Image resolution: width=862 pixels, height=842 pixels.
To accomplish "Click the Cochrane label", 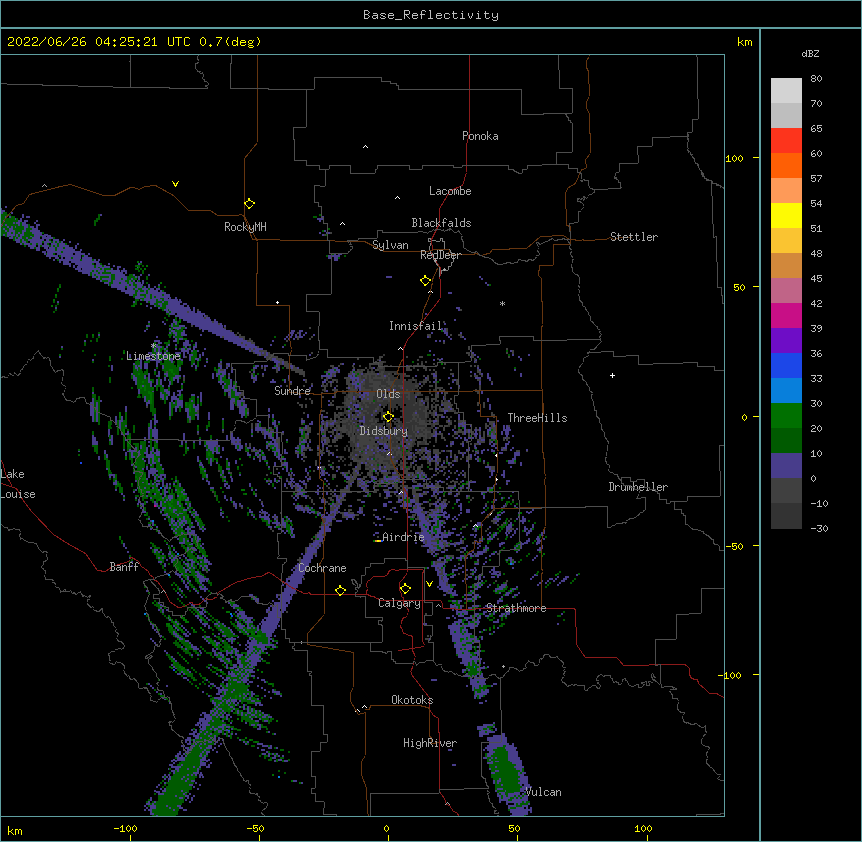I will [322, 568].
